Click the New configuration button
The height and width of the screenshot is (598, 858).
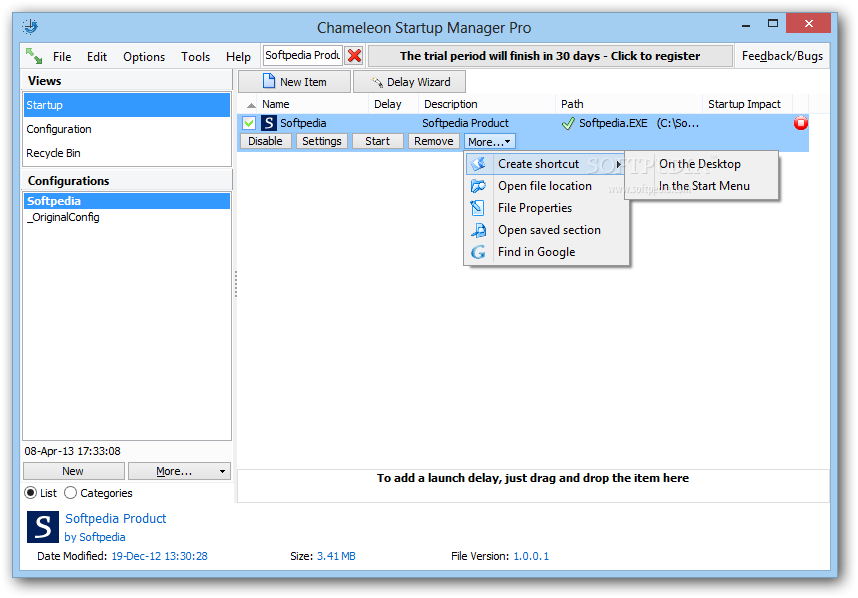73,471
